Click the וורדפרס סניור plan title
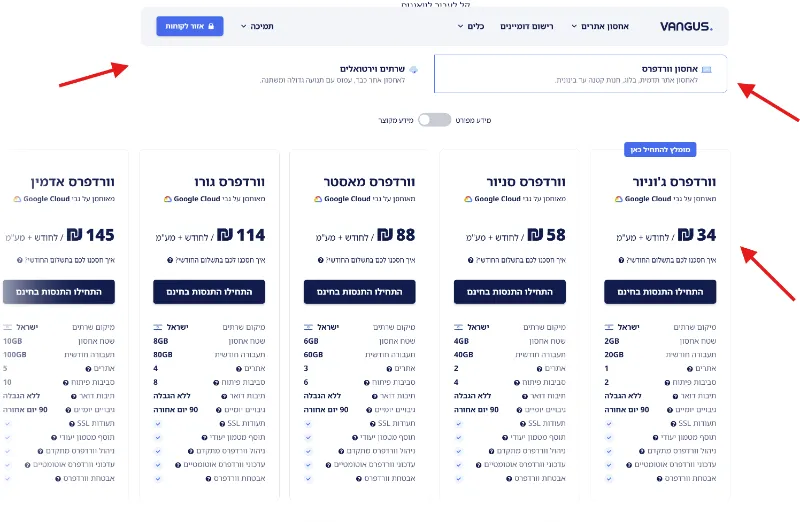The height and width of the screenshot is (522, 800). [526, 182]
